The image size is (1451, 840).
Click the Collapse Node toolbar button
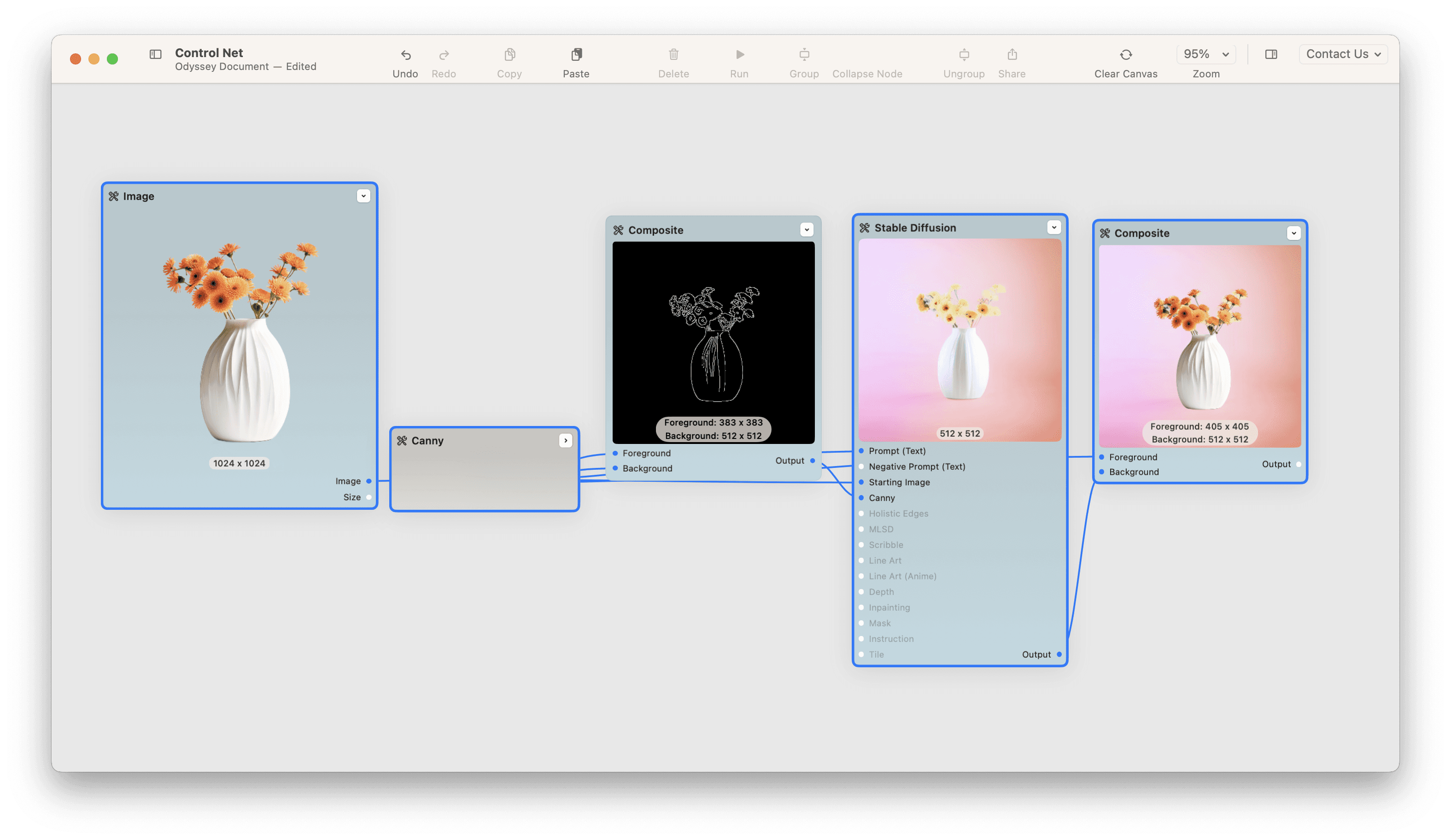pos(866,74)
